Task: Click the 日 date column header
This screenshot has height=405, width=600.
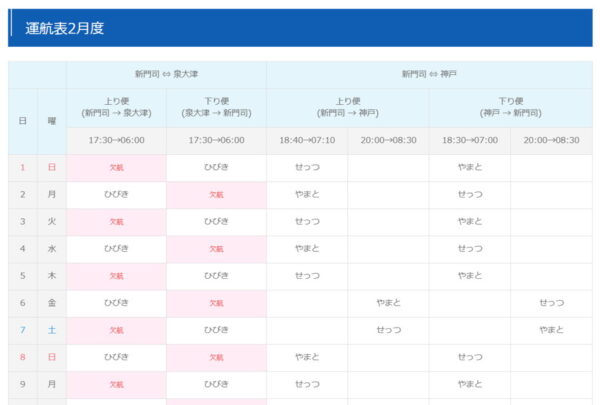Action: [x=23, y=121]
